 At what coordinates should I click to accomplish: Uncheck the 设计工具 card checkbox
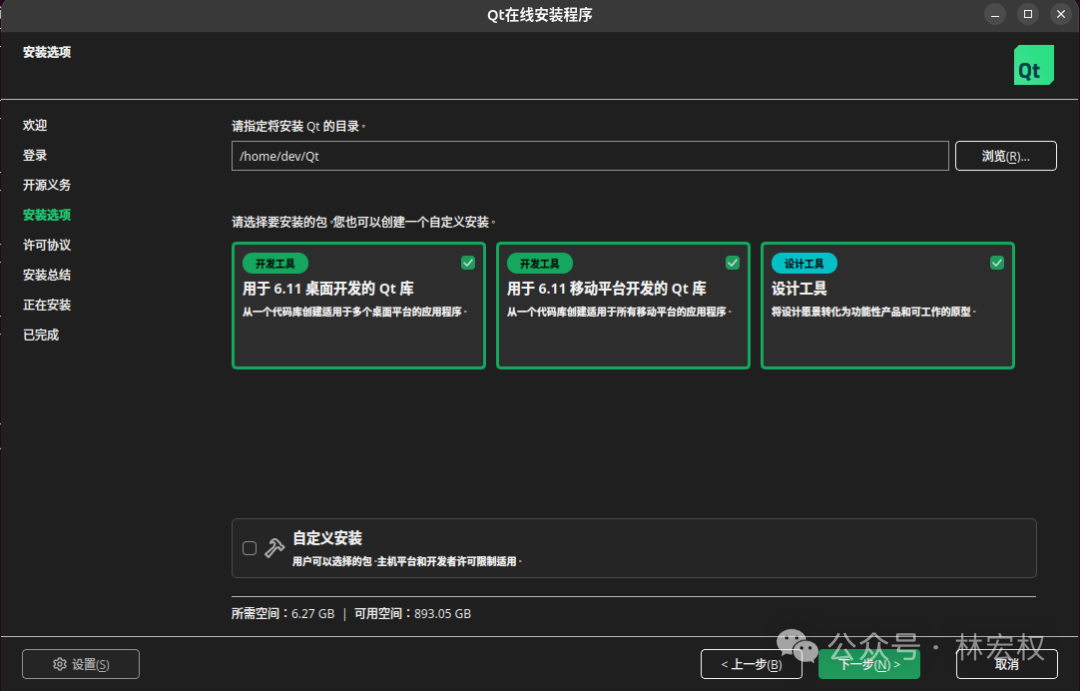(x=997, y=262)
